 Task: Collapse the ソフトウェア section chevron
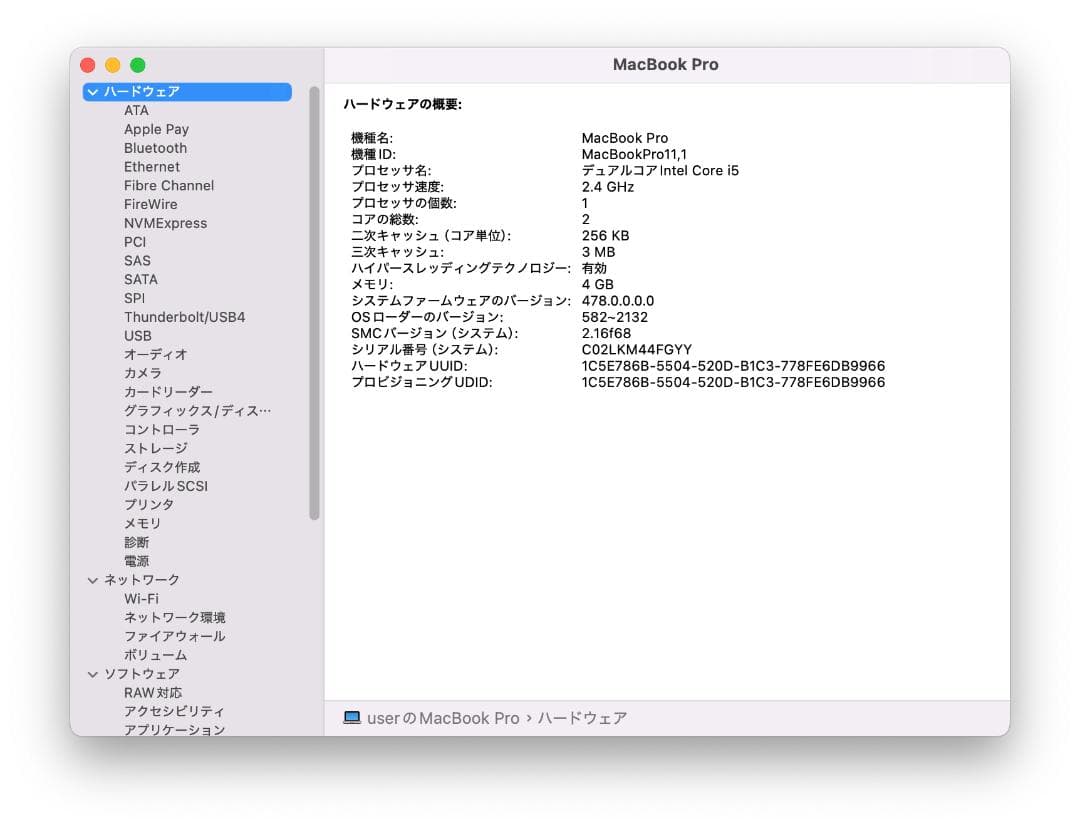tap(93, 674)
